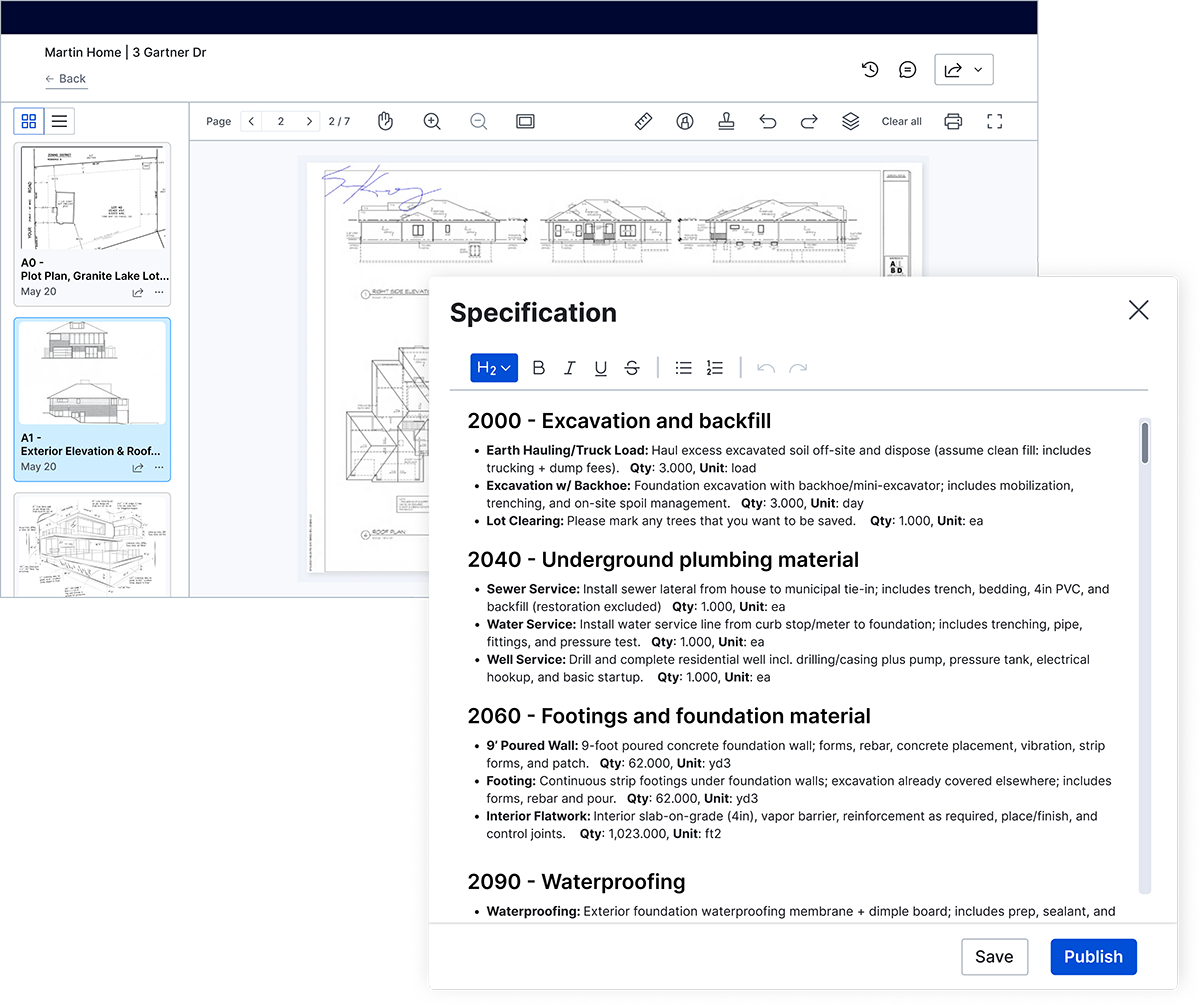Toggle bold formatting
Viewport: 1200px width, 1005px height.
tap(538, 368)
